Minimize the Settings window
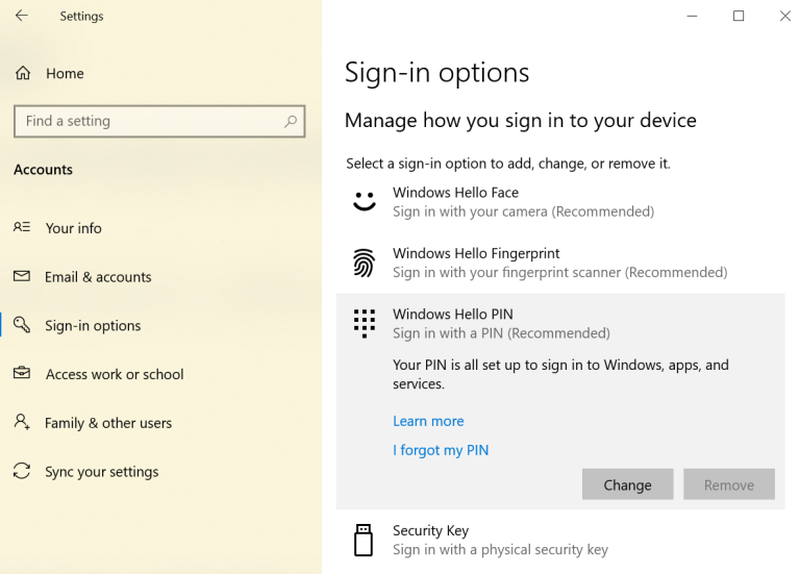 692,16
